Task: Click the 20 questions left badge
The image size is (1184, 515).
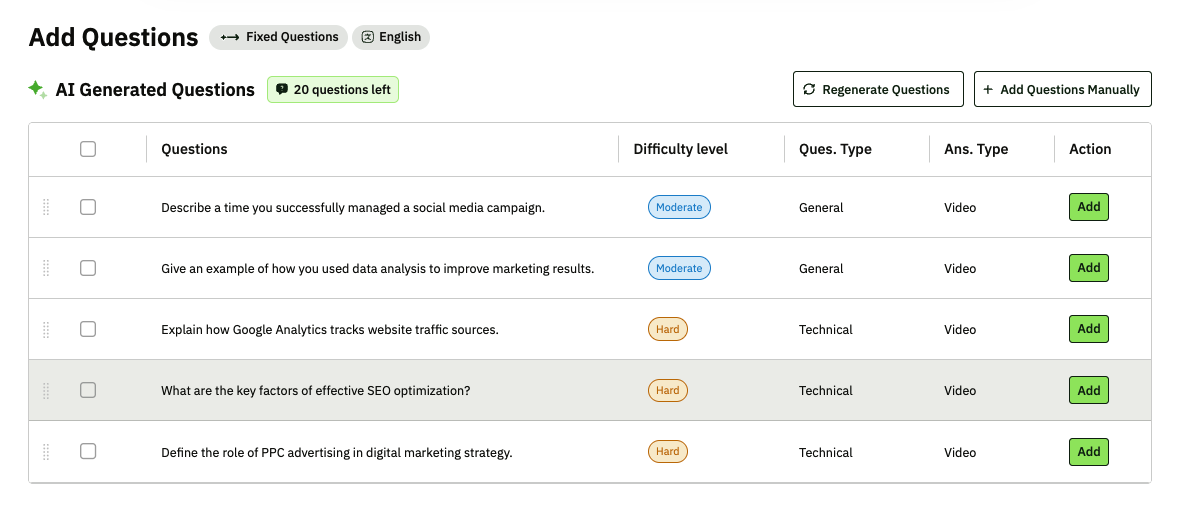Action: (x=333, y=89)
